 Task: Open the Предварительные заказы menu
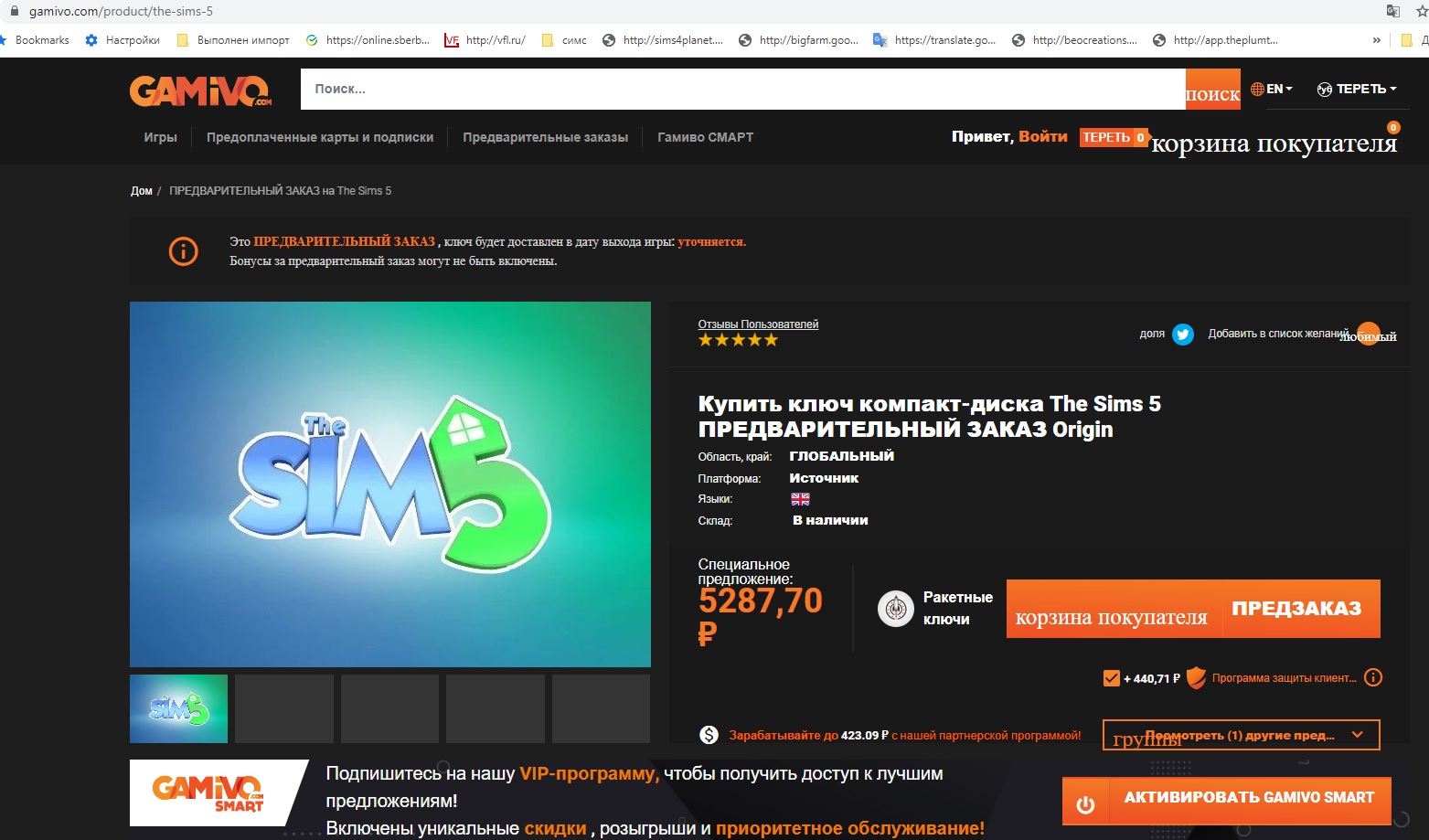(x=545, y=137)
